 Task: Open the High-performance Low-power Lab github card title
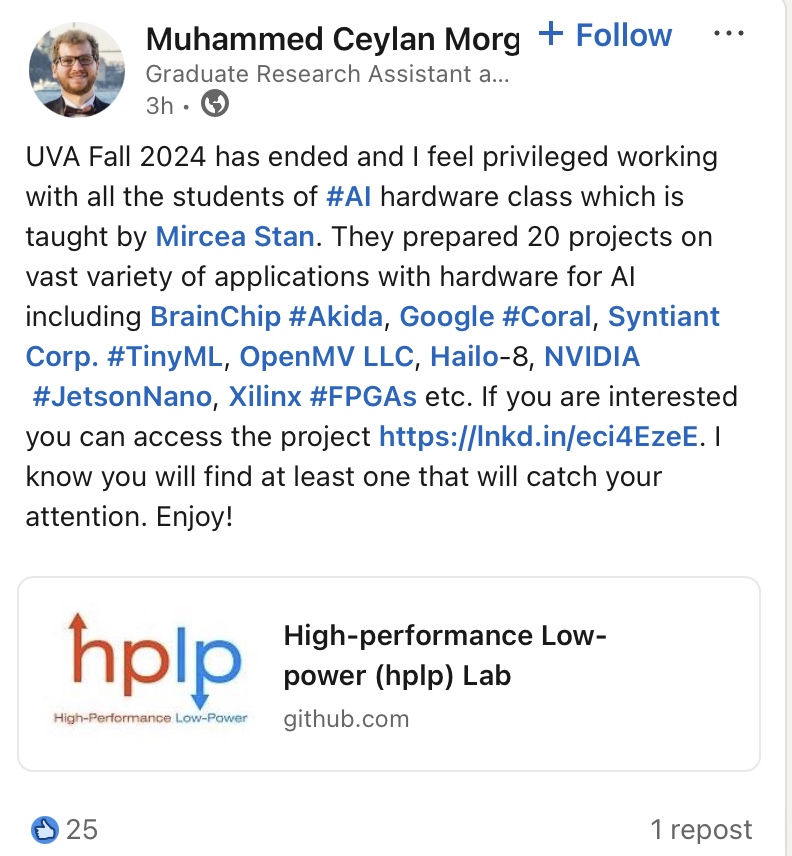pyautogui.click(x=445, y=655)
